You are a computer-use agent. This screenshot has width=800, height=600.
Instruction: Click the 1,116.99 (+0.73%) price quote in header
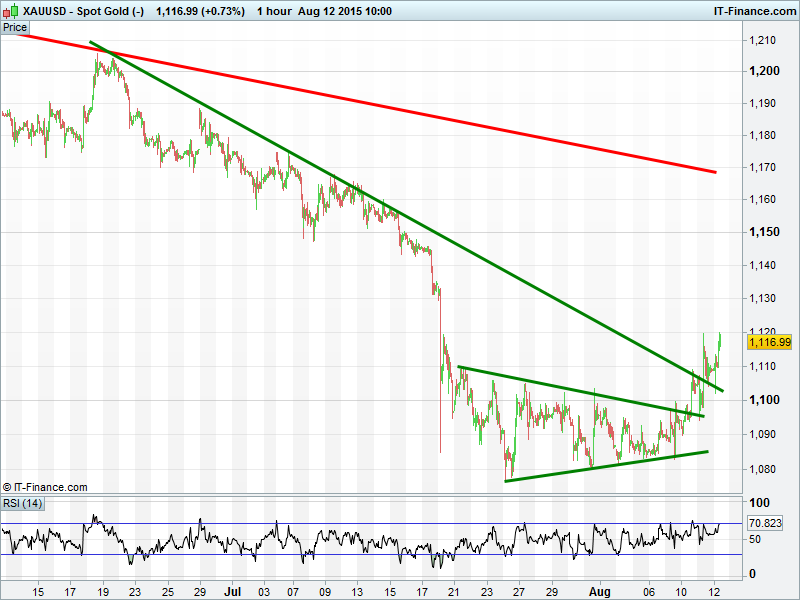pos(200,12)
